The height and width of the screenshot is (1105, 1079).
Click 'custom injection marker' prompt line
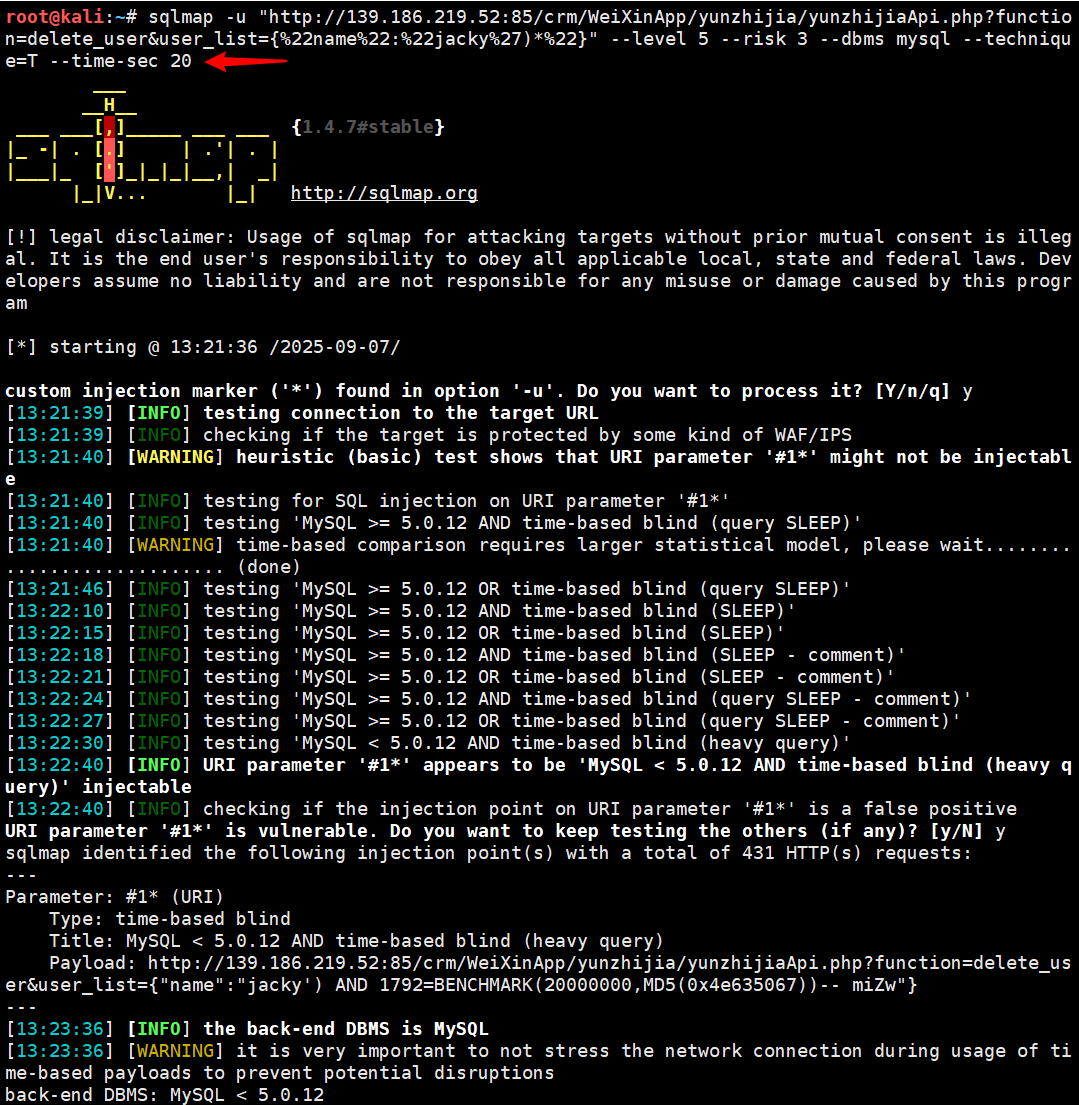[x=488, y=391]
